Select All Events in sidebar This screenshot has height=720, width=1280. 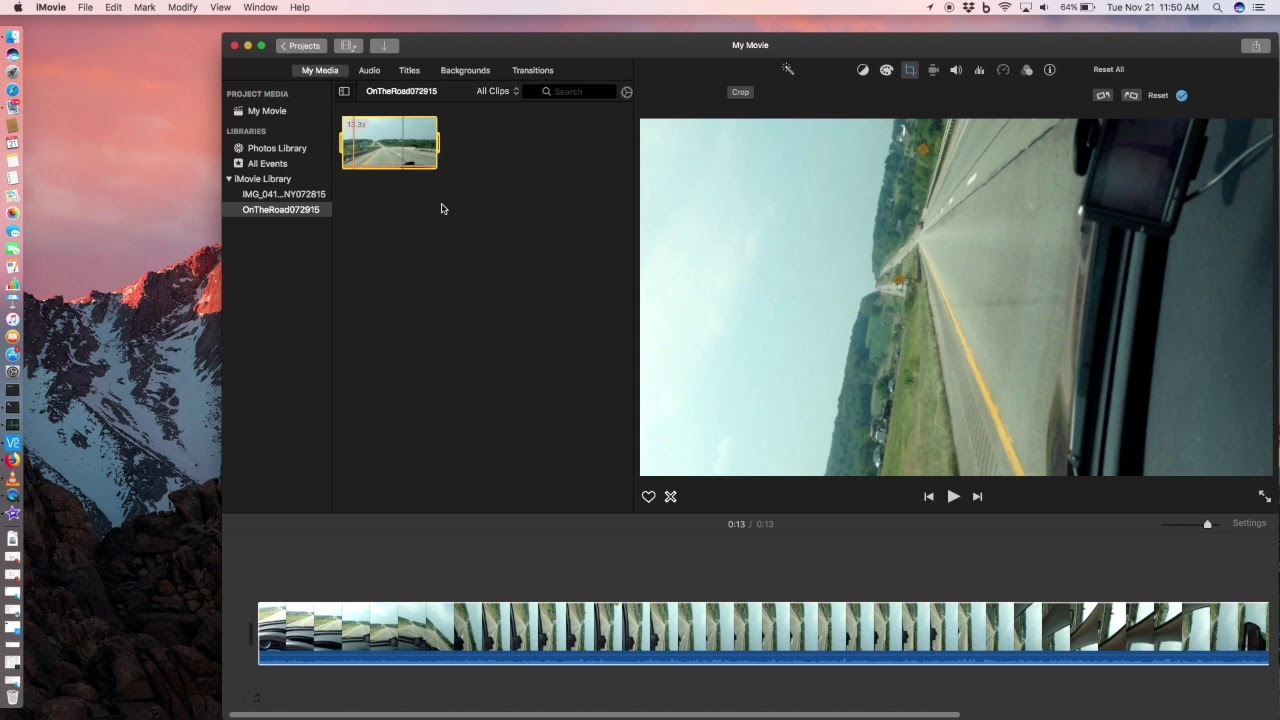(x=267, y=164)
